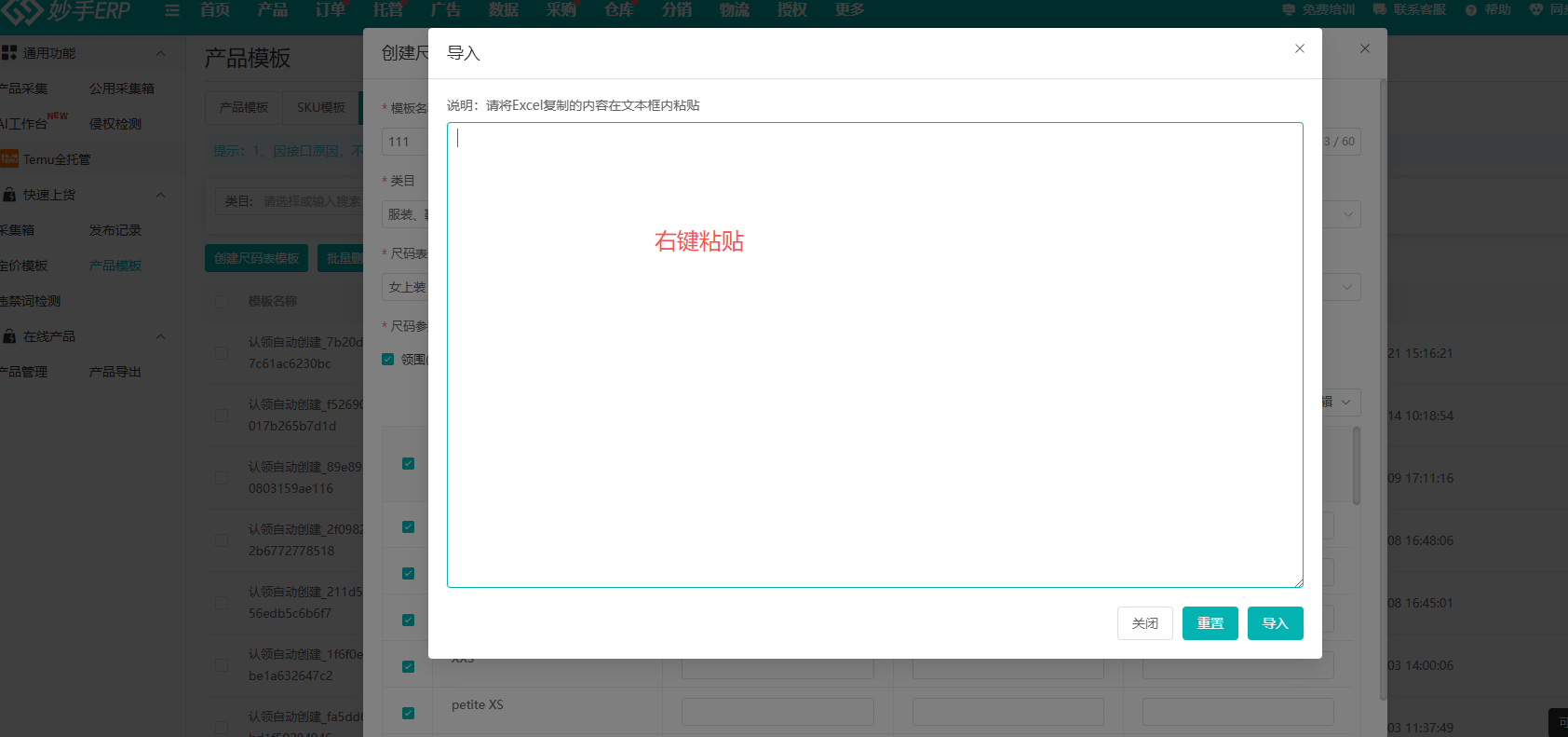The height and width of the screenshot is (737, 1568).
Task: Collapse the 通用功能 sidebar section
Action: pyautogui.click(x=161, y=54)
